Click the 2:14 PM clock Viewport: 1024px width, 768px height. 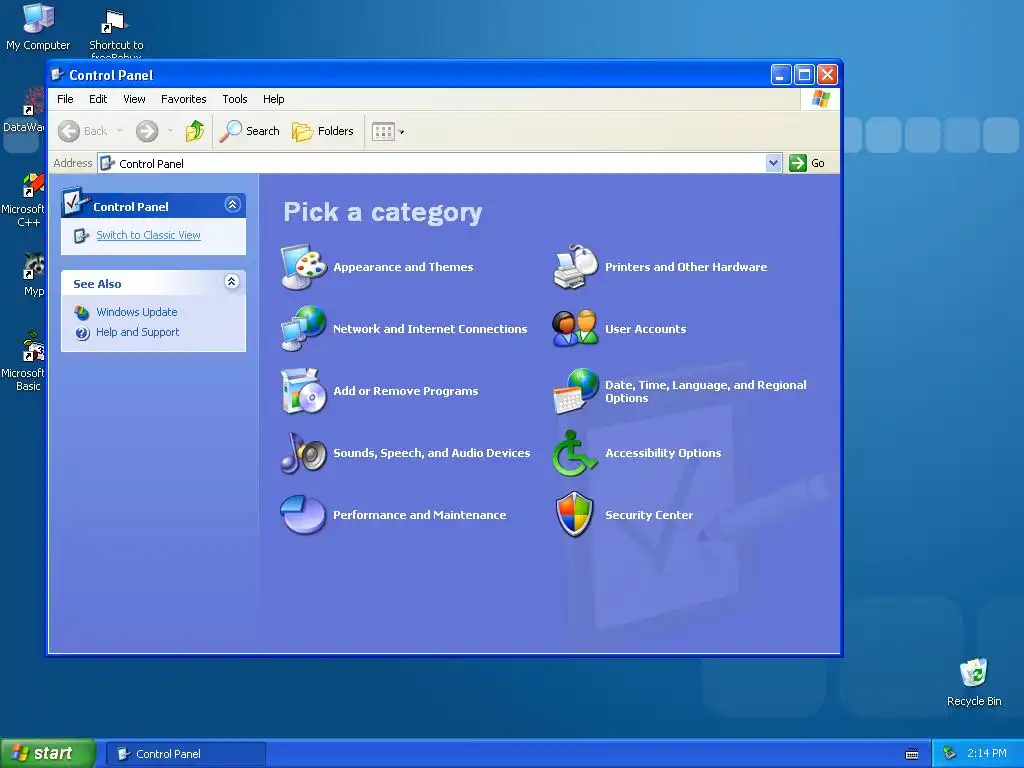point(987,754)
